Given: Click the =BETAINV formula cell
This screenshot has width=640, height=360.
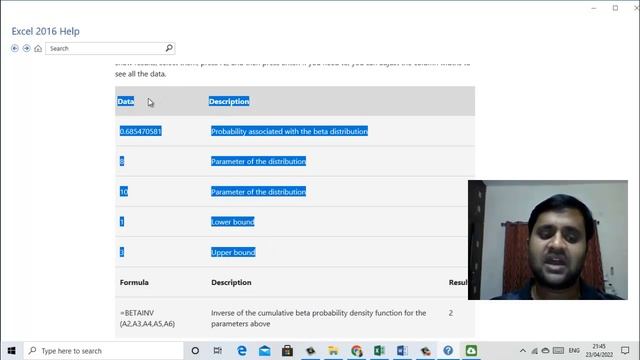Looking at the screenshot, I should click(x=147, y=318).
